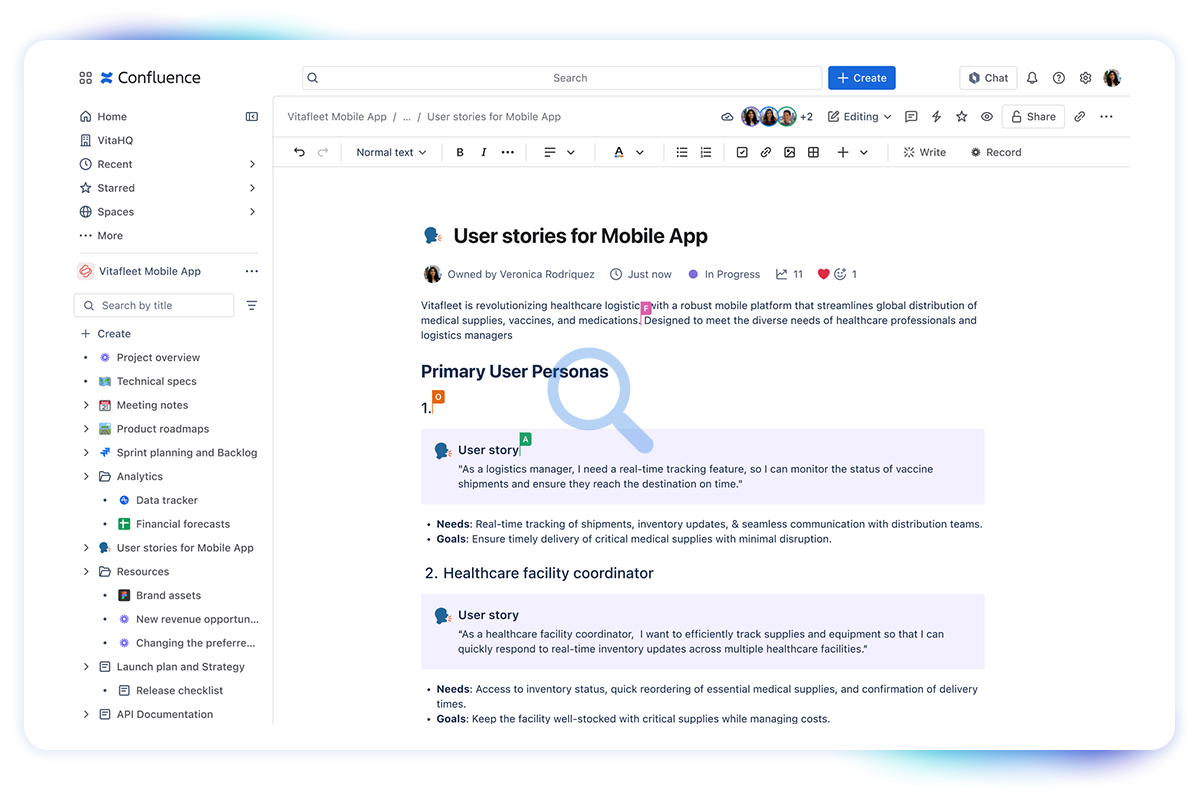The width and height of the screenshot is (1200, 800).
Task: Open more text formatting options
Action: click(x=508, y=153)
